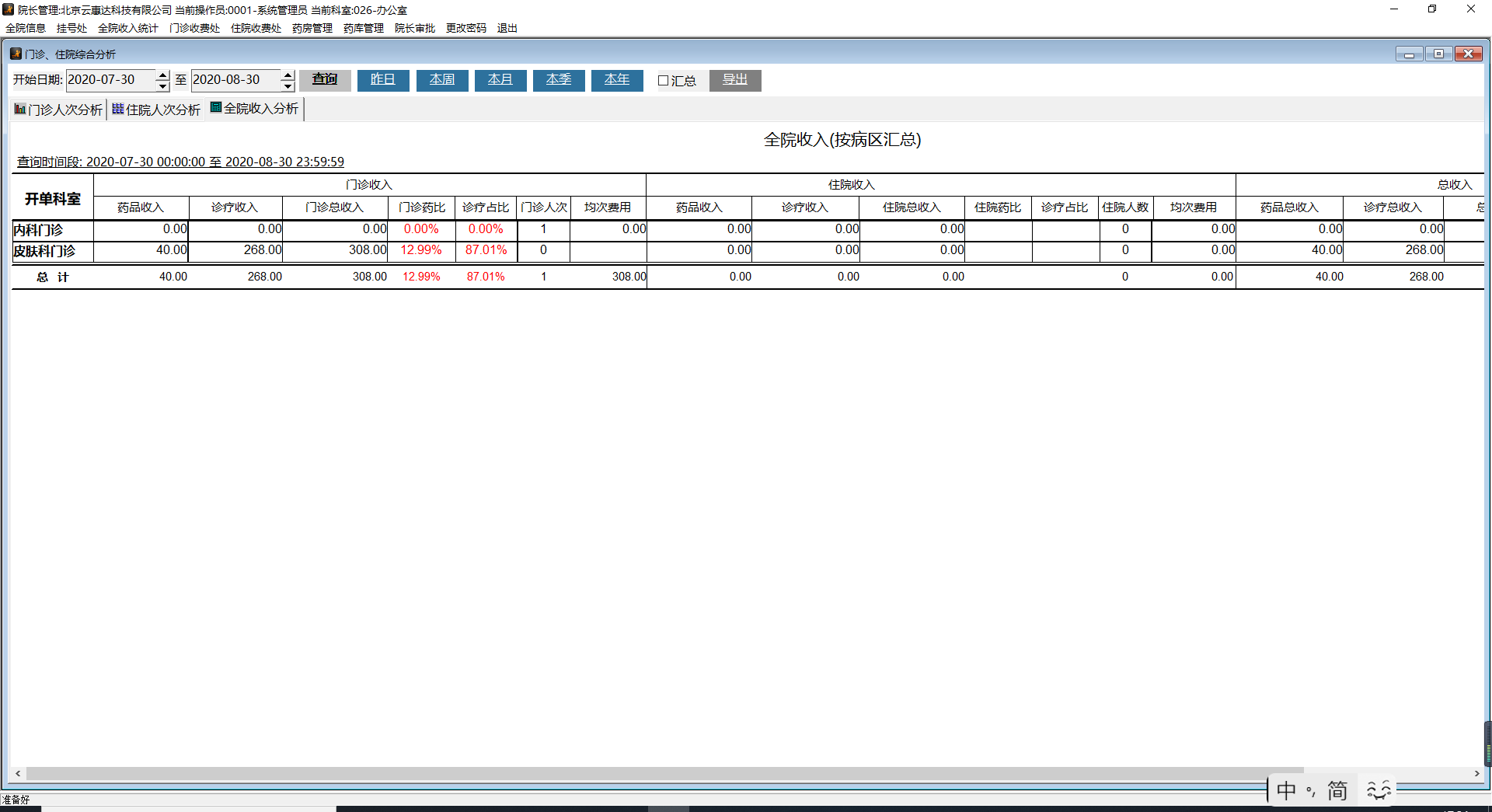1492x812 pixels.
Task: Select the 本月 date range button
Action: point(500,80)
